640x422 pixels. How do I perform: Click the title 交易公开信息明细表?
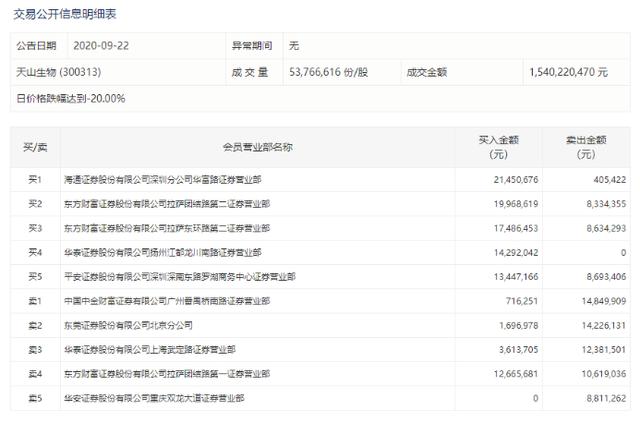[65, 14]
